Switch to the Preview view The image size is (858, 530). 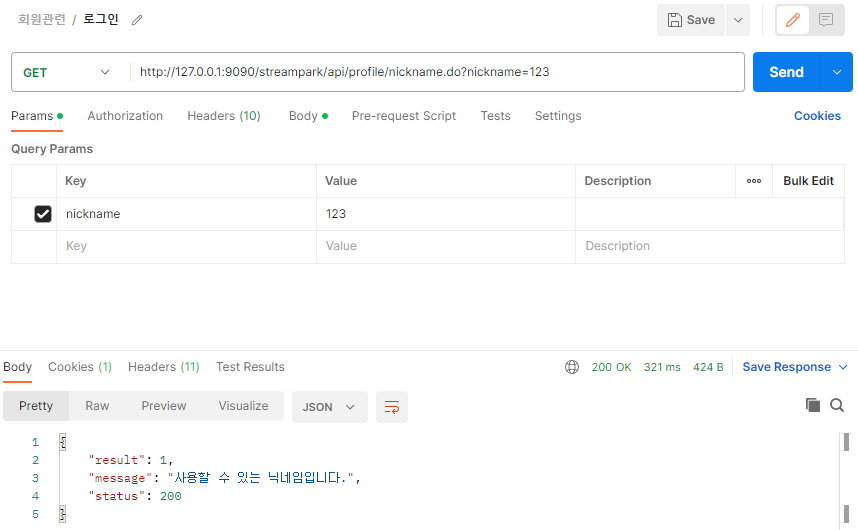(x=164, y=406)
